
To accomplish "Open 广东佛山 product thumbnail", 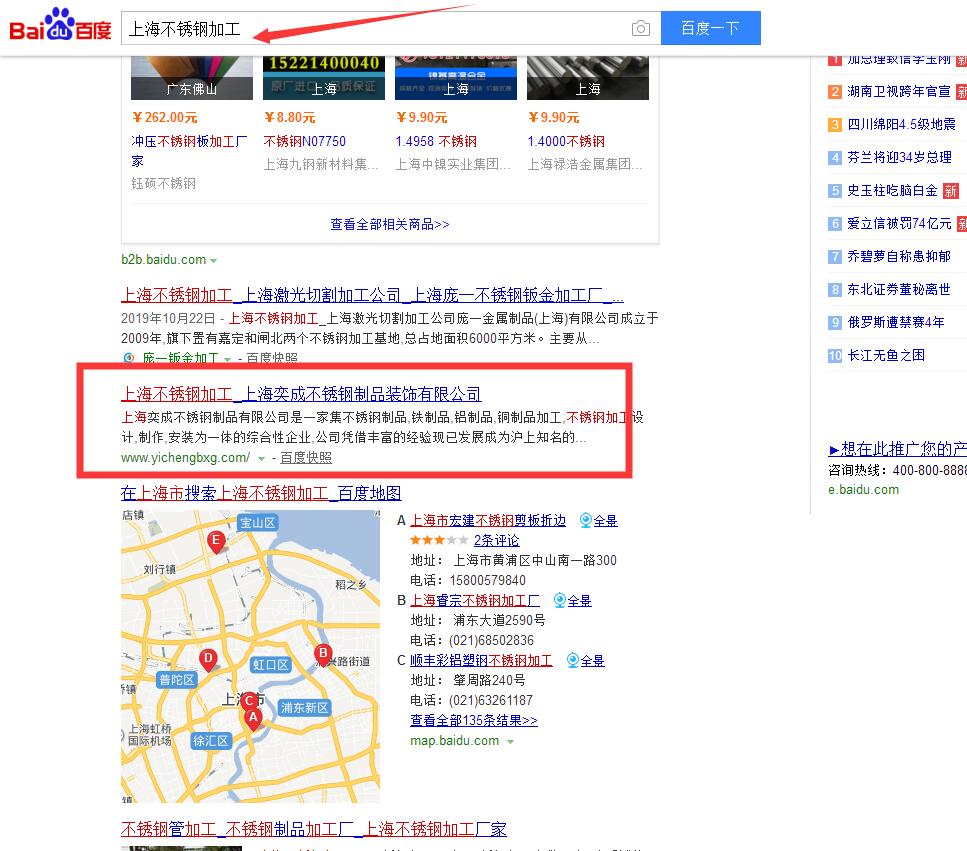I will click(x=192, y=78).
